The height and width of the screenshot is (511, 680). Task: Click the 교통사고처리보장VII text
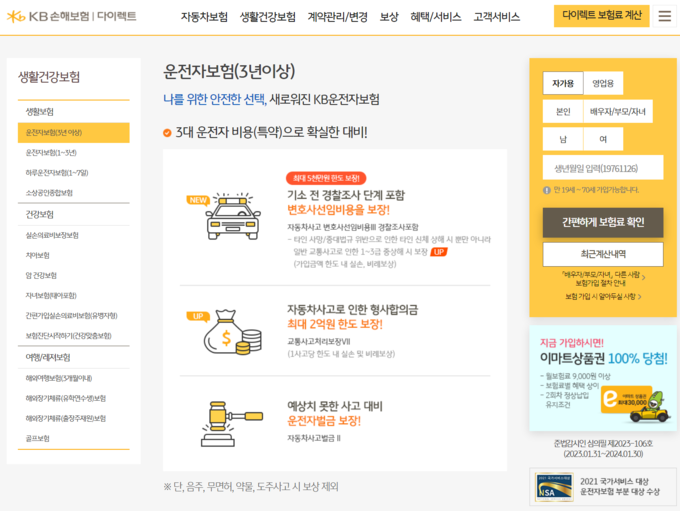[319, 341]
